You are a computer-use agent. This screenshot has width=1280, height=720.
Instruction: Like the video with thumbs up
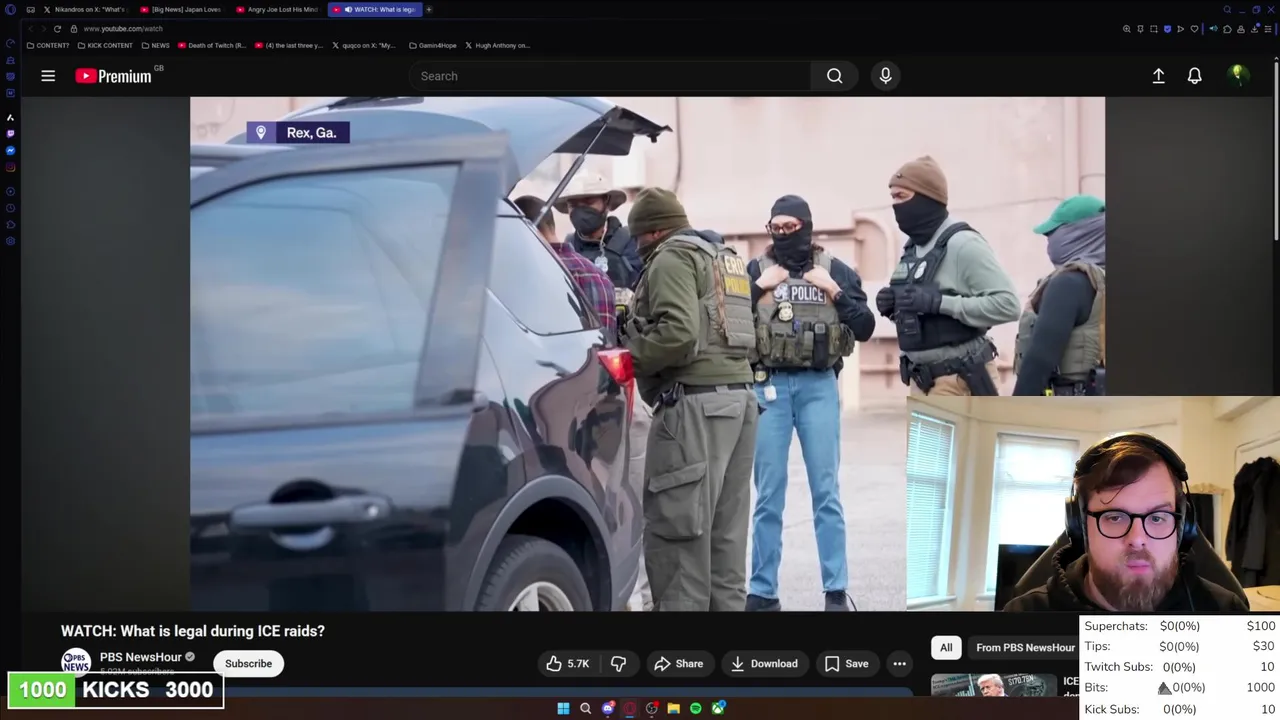(x=566, y=663)
